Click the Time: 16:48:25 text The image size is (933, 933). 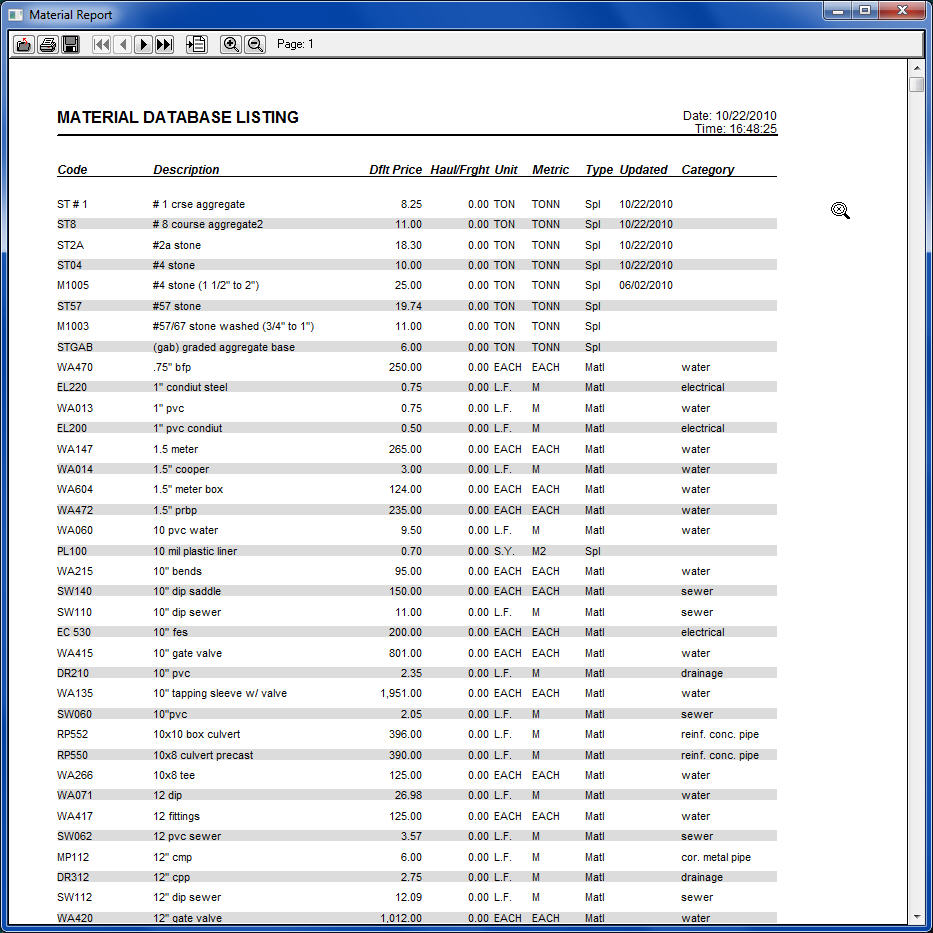pos(735,129)
